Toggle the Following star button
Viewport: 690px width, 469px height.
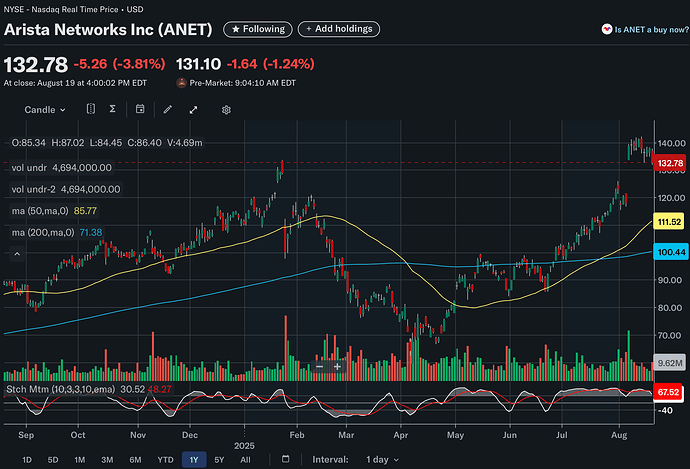[258, 29]
